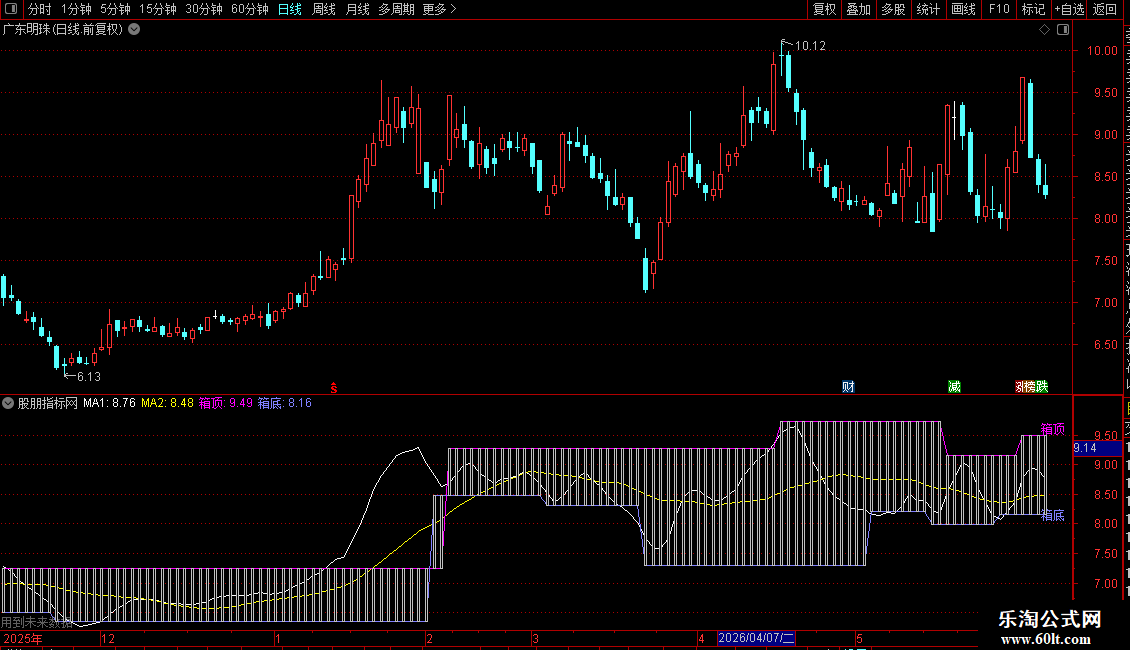Click the 2025年 label on time axis
This screenshot has height=650, width=1130.
point(23,639)
